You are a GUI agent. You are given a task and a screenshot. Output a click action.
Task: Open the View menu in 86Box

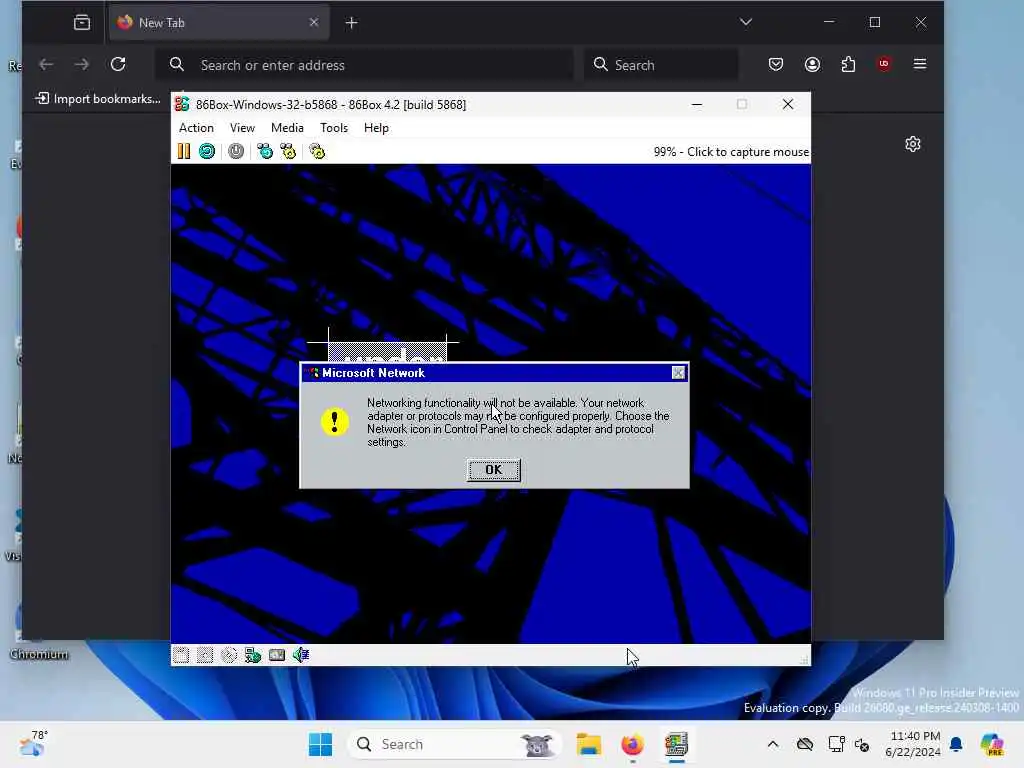click(242, 128)
